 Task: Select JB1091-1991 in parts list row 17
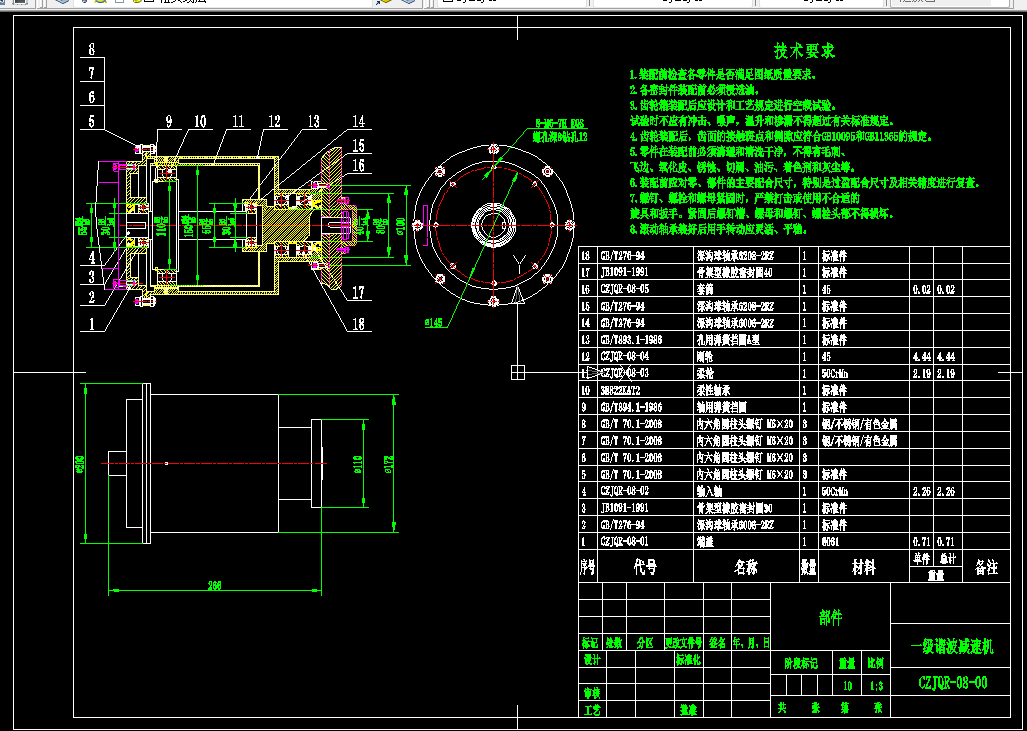[x=624, y=272]
